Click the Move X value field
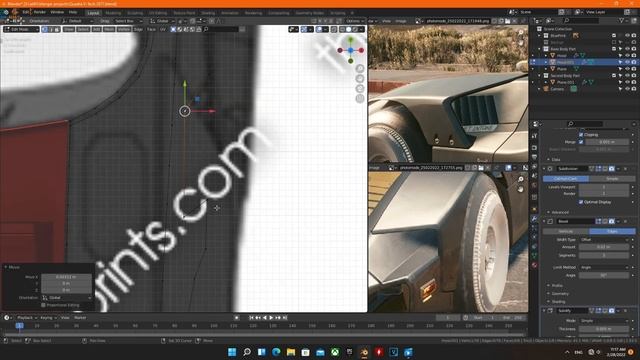Viewport: 640px width, 360px height. (x=67, y=277)
